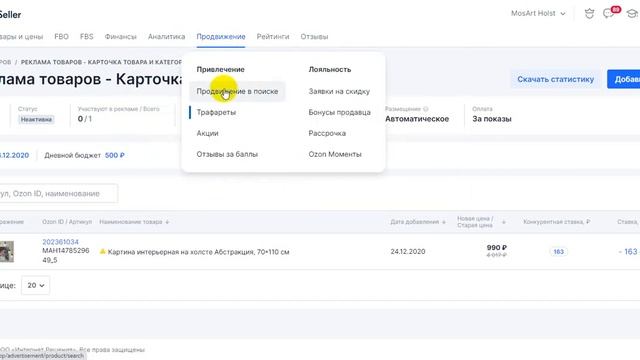This screenshot has width=640, height=360.
Task: Open product link 202361034
Action: (x=60, y=242)
